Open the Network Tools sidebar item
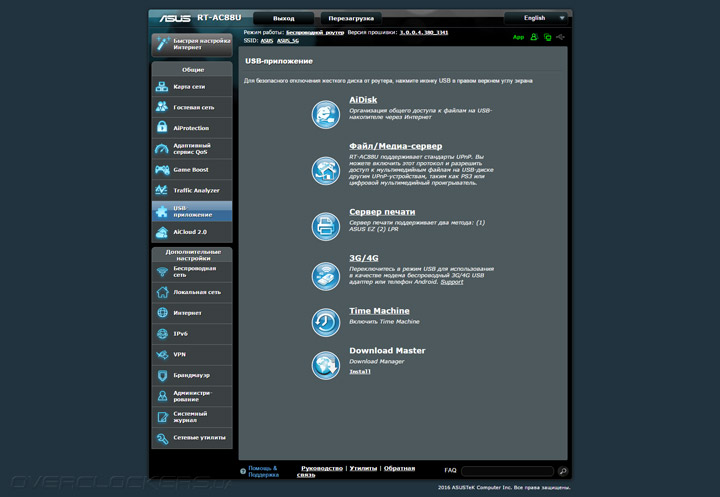The image size is (720, 497). click(192, 437)
